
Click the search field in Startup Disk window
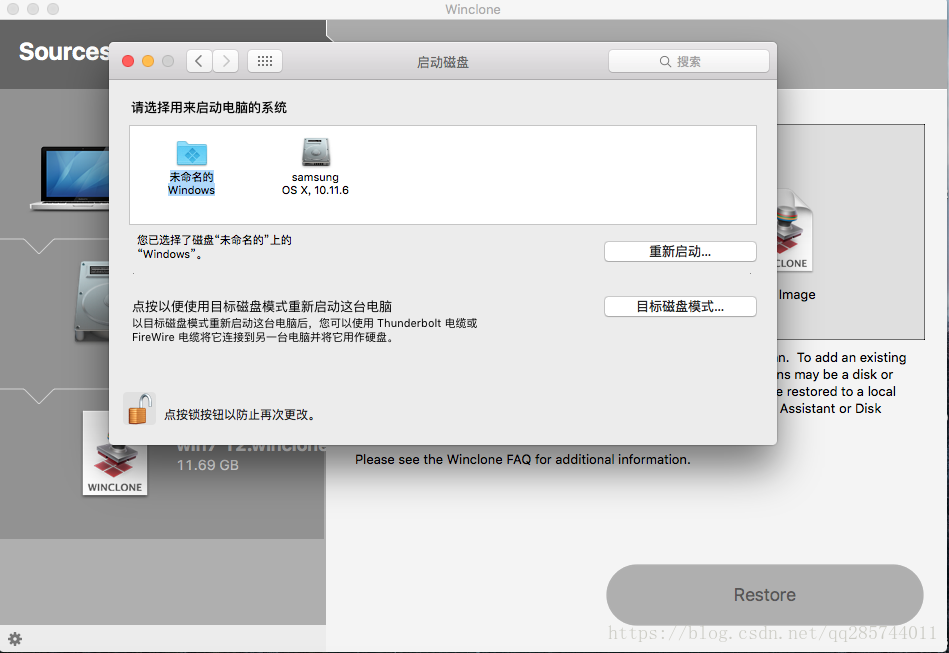click(x=689, y=61)
